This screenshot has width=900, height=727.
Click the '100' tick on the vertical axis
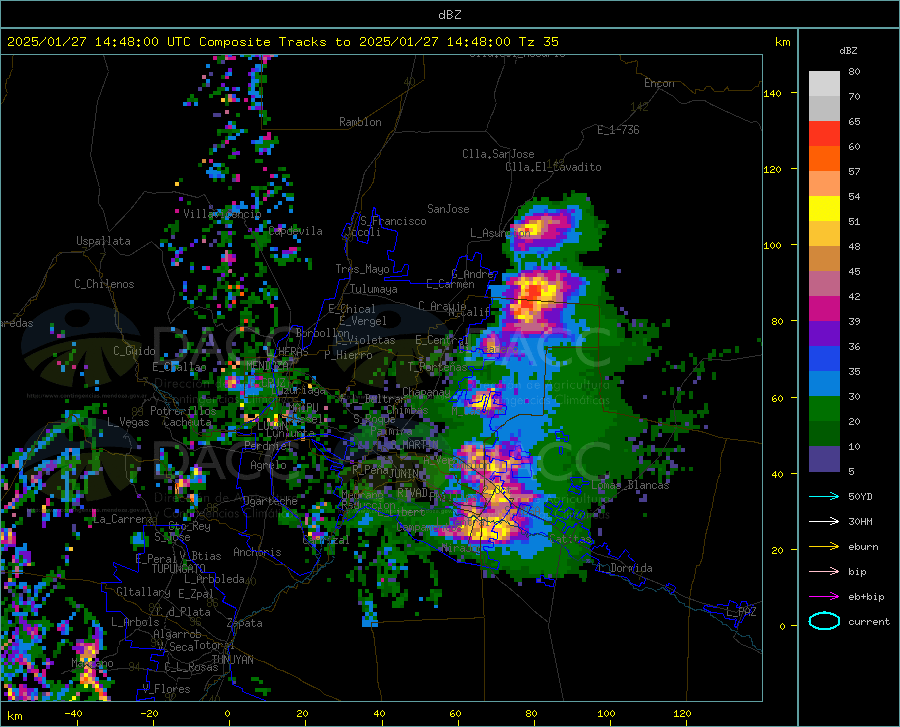pos(773,246)
